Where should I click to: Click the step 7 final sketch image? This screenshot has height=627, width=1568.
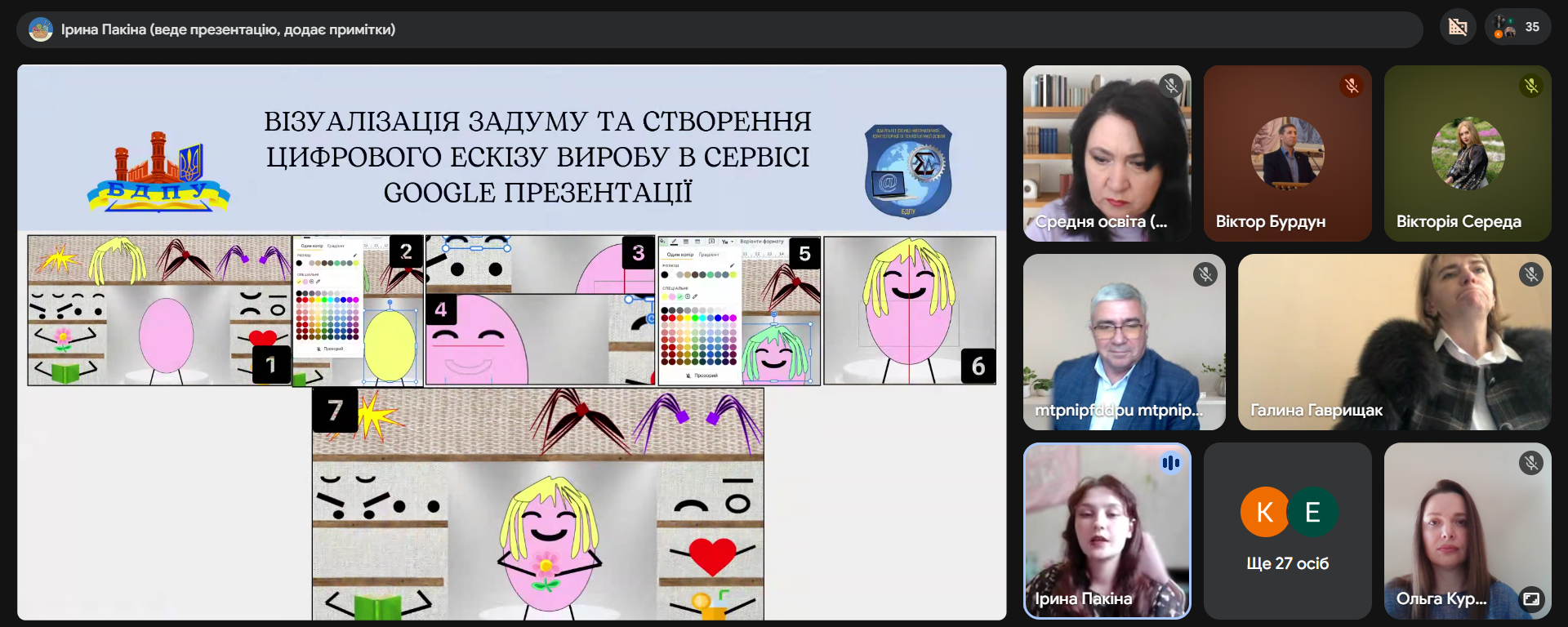tap(537, 504)
